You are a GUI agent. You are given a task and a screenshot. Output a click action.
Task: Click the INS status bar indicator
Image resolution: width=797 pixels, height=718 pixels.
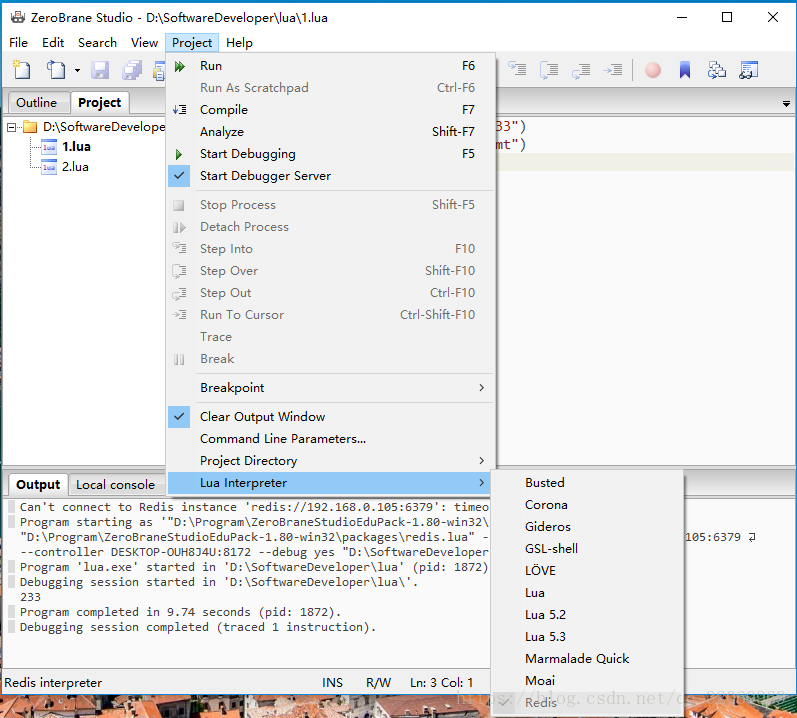click(x=332, y=682)
